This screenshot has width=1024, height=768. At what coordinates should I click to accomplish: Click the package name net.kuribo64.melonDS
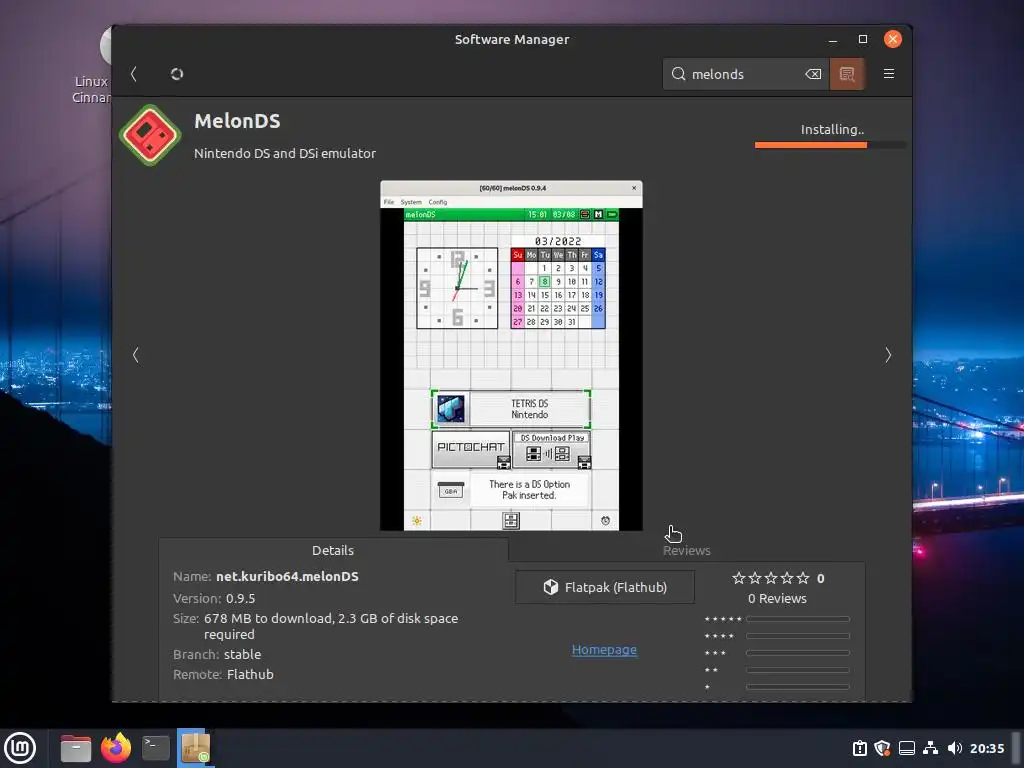(287, 576)
